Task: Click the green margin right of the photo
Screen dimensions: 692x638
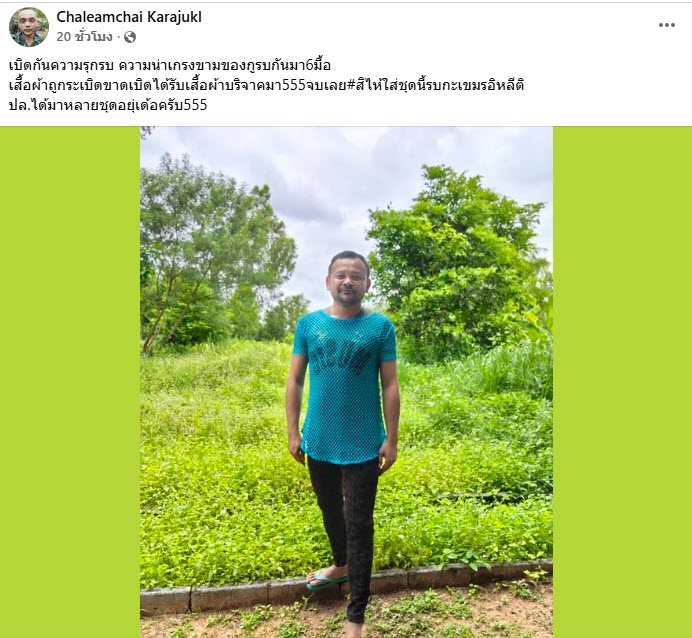Action: click(x=622, y=382)
